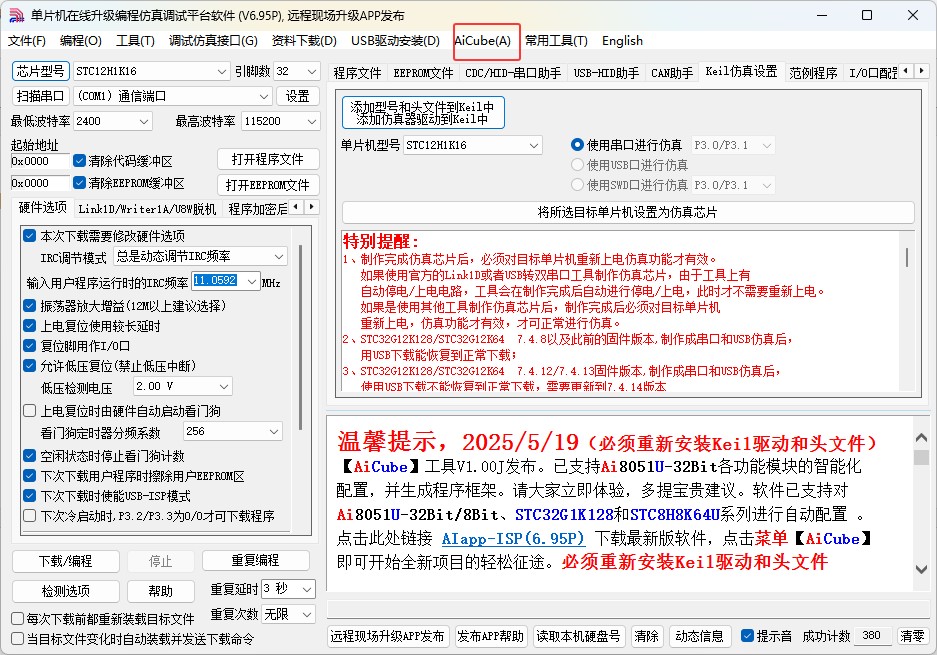Select 使用串口进行仿真 radio button
Image resolution: width=937 pixels, height=655 pixels.
click(577, 145)
